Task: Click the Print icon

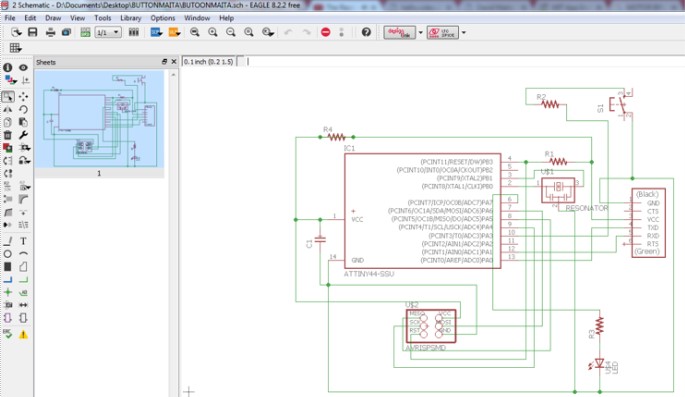Action: (x=51, y=32)
